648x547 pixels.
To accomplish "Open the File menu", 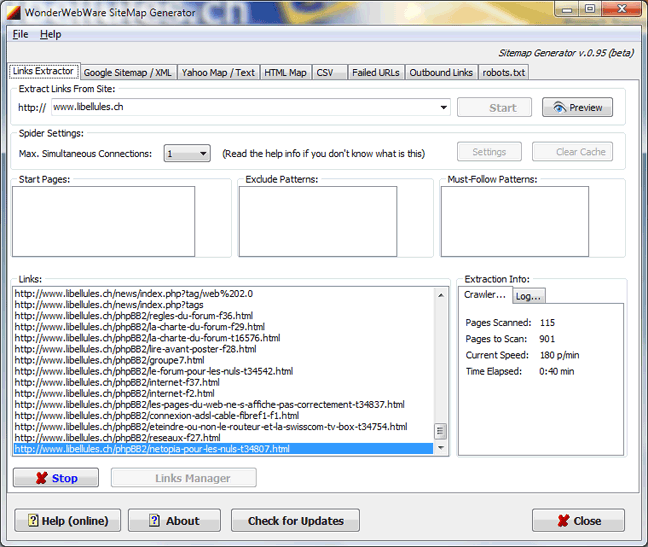I will (20, 34).
